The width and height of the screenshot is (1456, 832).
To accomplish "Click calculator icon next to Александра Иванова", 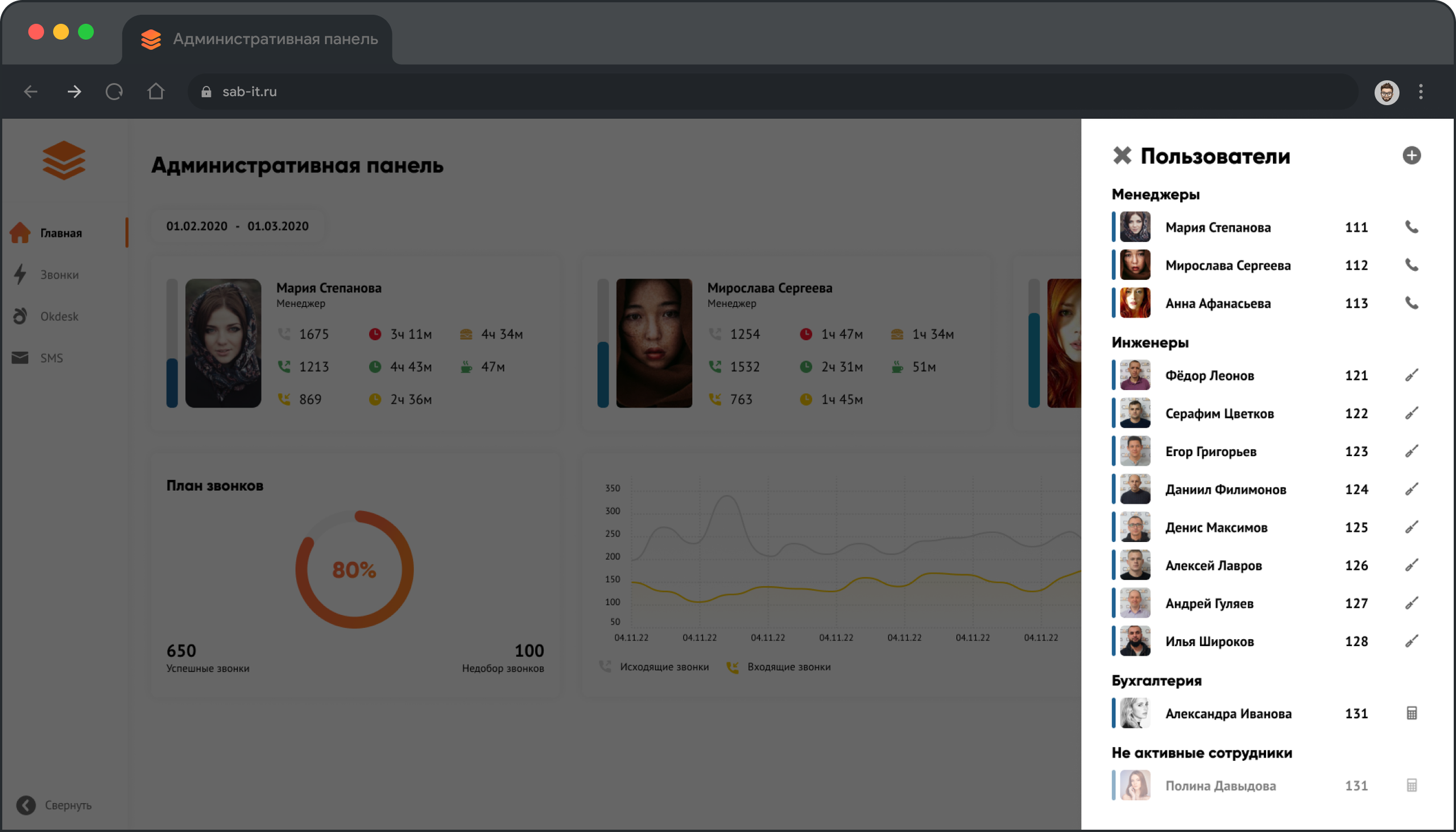I will pos(1411,713).
